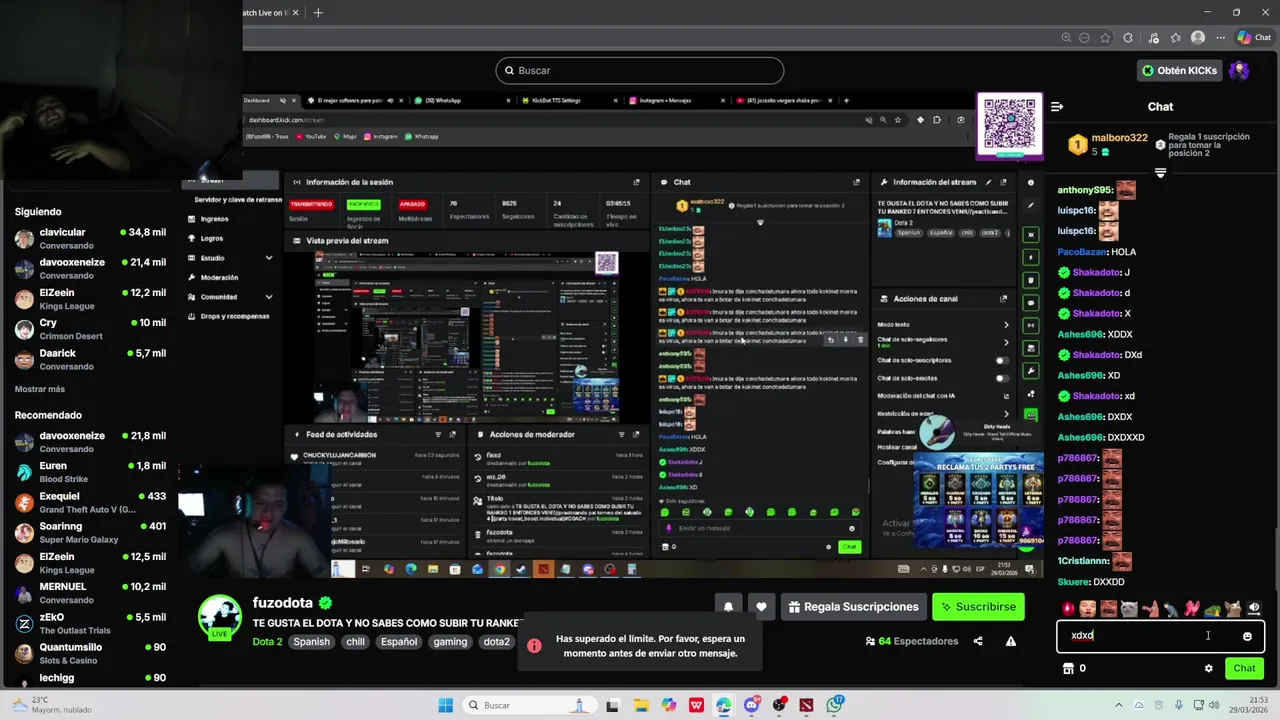Viewport: 1280px width, 720px height.
Task: Open chat settings gear icon
Action: click(1208, 668)
